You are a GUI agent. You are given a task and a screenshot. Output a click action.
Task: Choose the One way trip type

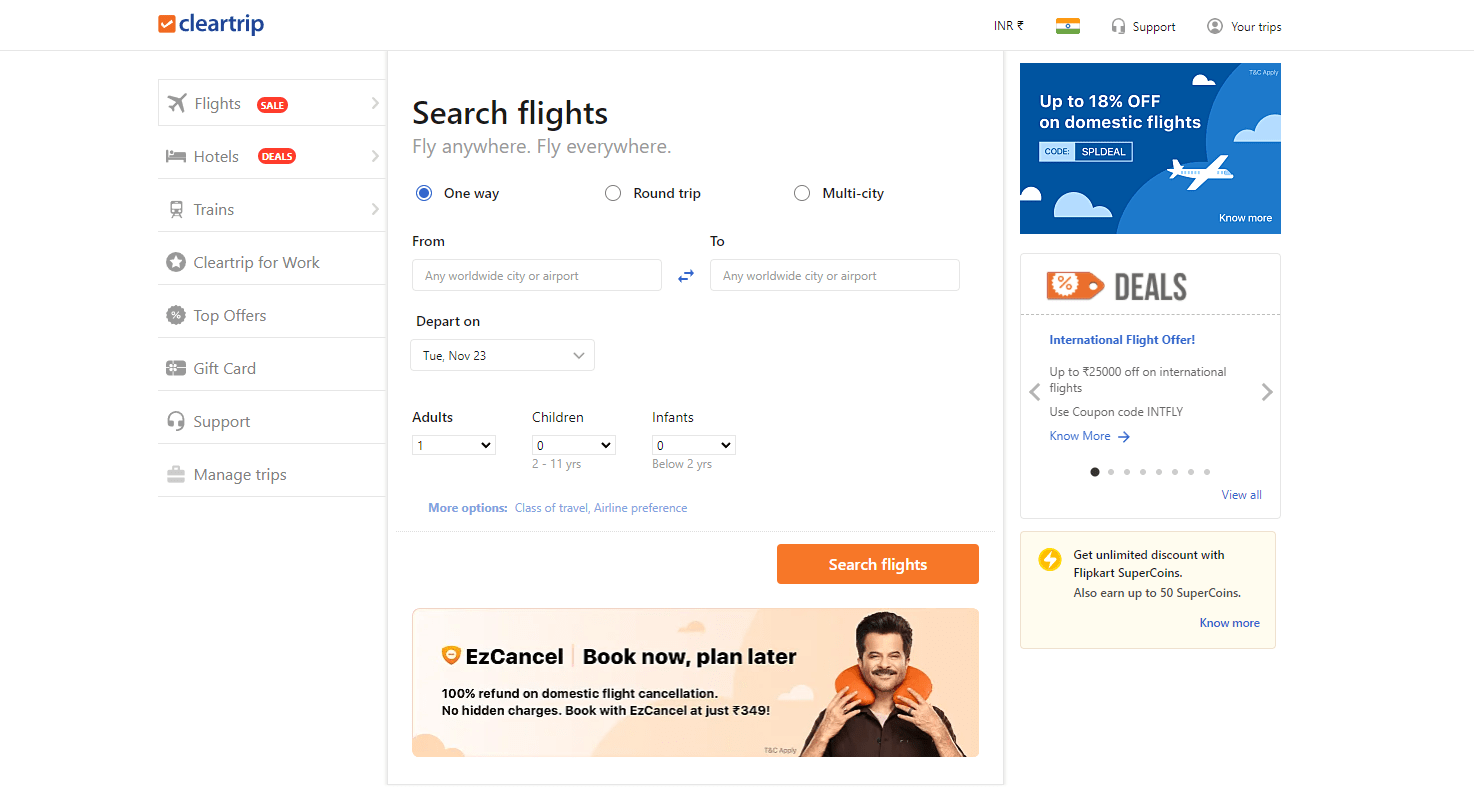click(x=423, y=193)
